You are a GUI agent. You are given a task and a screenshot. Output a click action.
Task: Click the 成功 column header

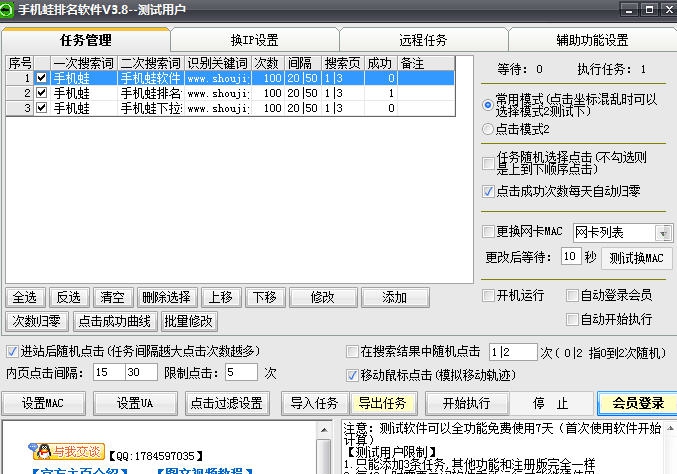pos(380,63)
